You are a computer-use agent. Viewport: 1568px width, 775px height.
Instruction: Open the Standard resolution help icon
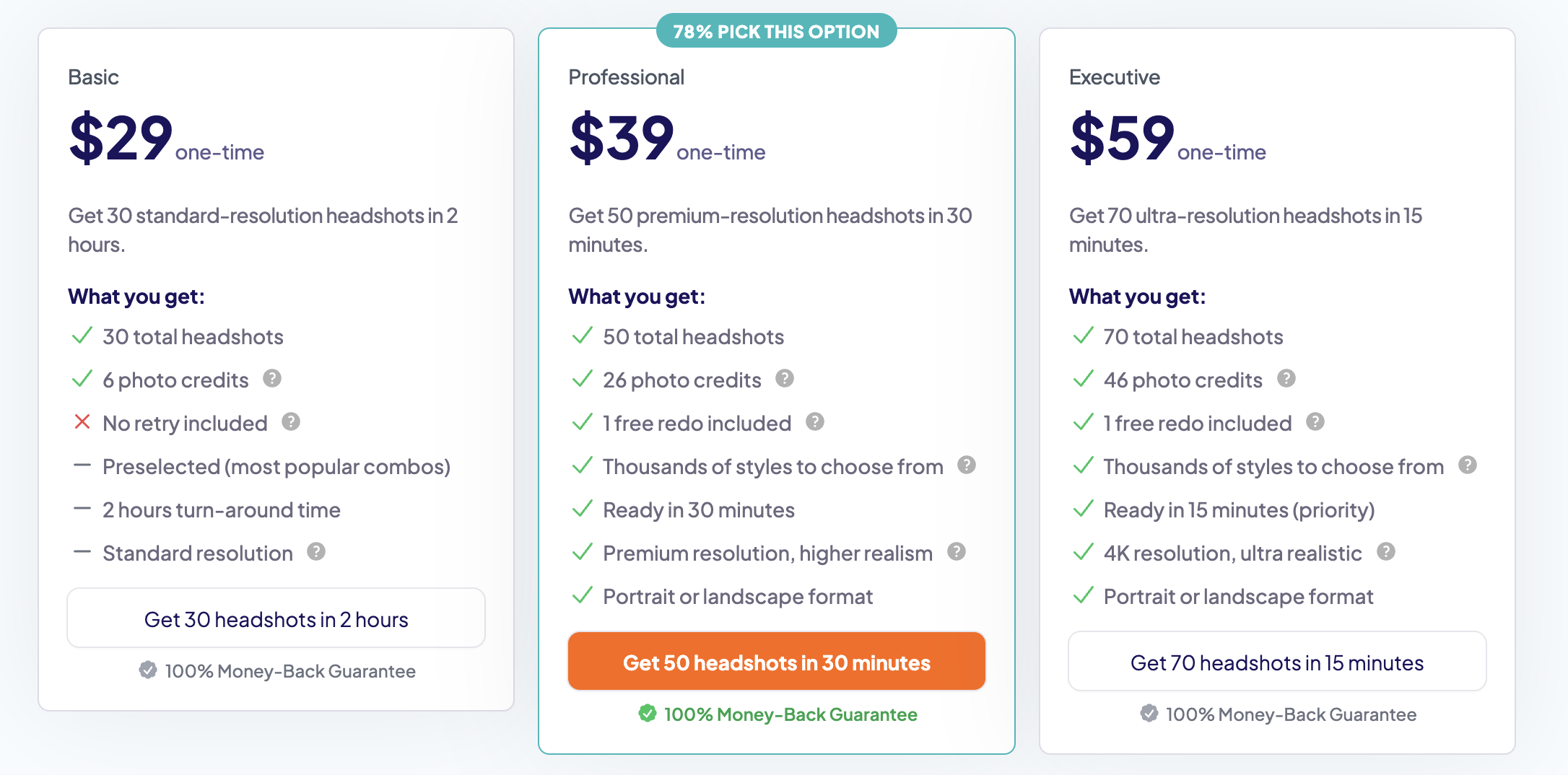[x=315, y=552]
